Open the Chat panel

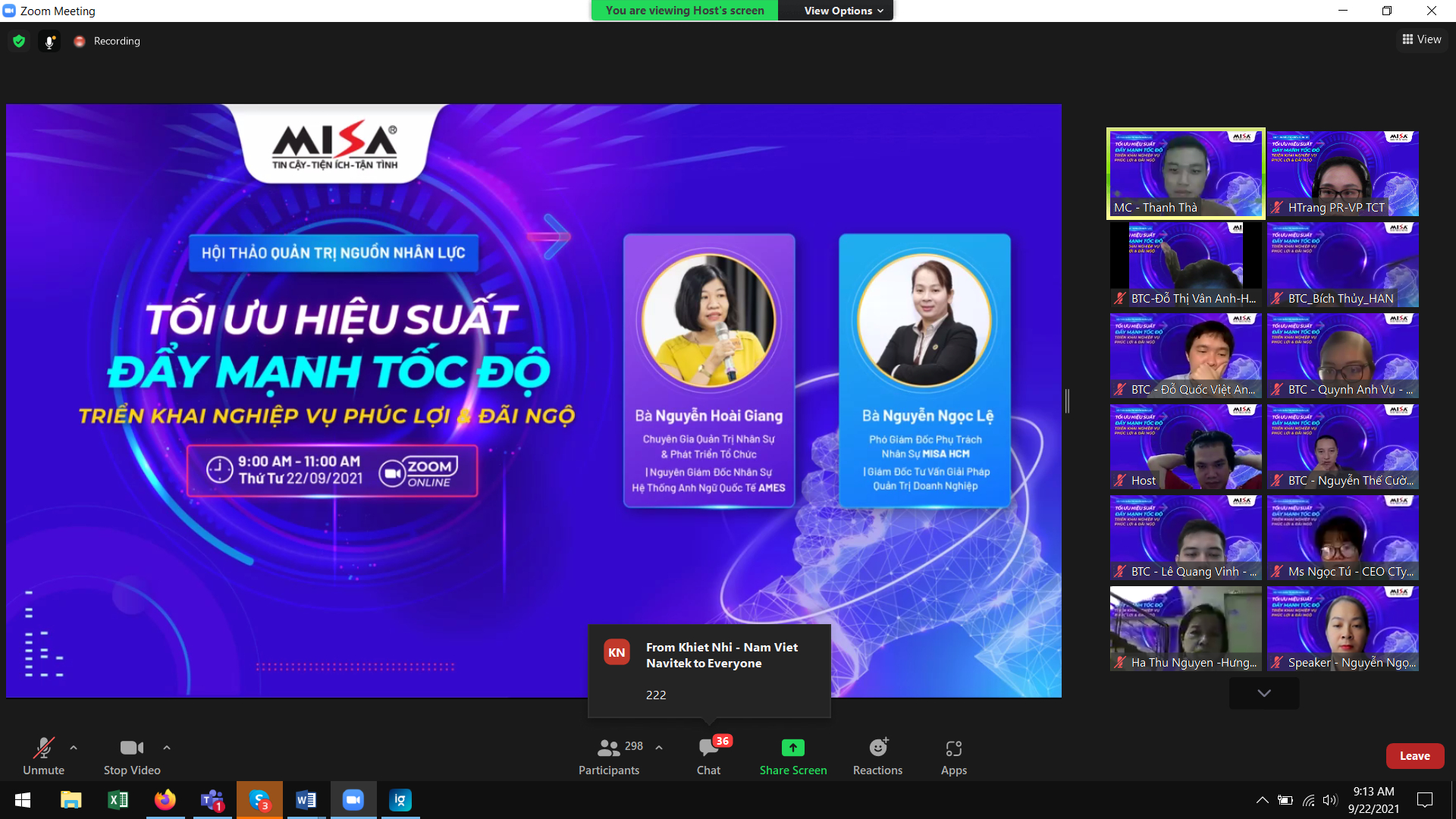point(709,756)
